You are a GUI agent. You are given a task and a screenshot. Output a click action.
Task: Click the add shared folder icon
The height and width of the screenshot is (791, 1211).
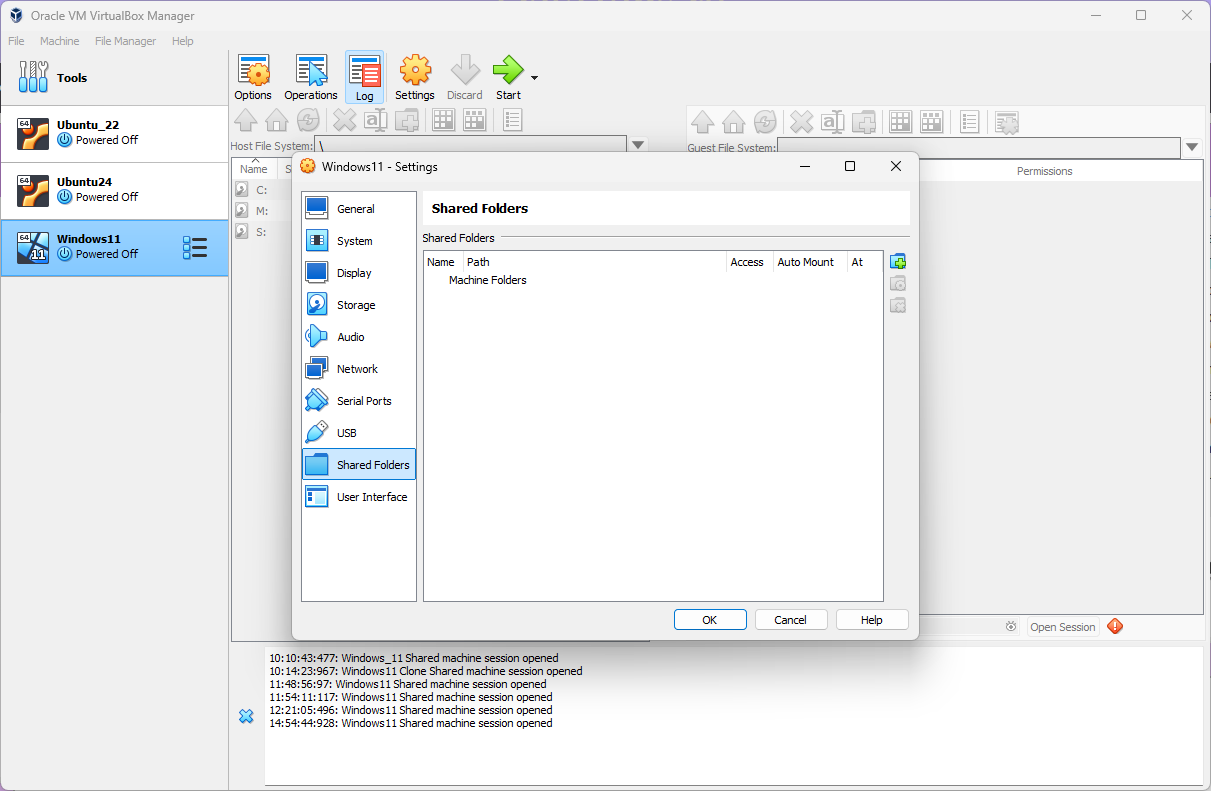[898, 262]
